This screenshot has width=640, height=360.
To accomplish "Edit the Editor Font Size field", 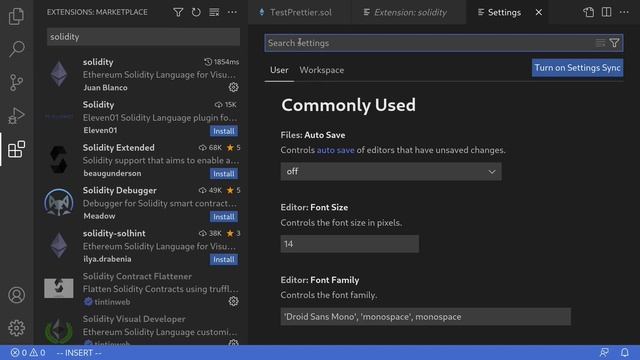I will click(349, 244).
